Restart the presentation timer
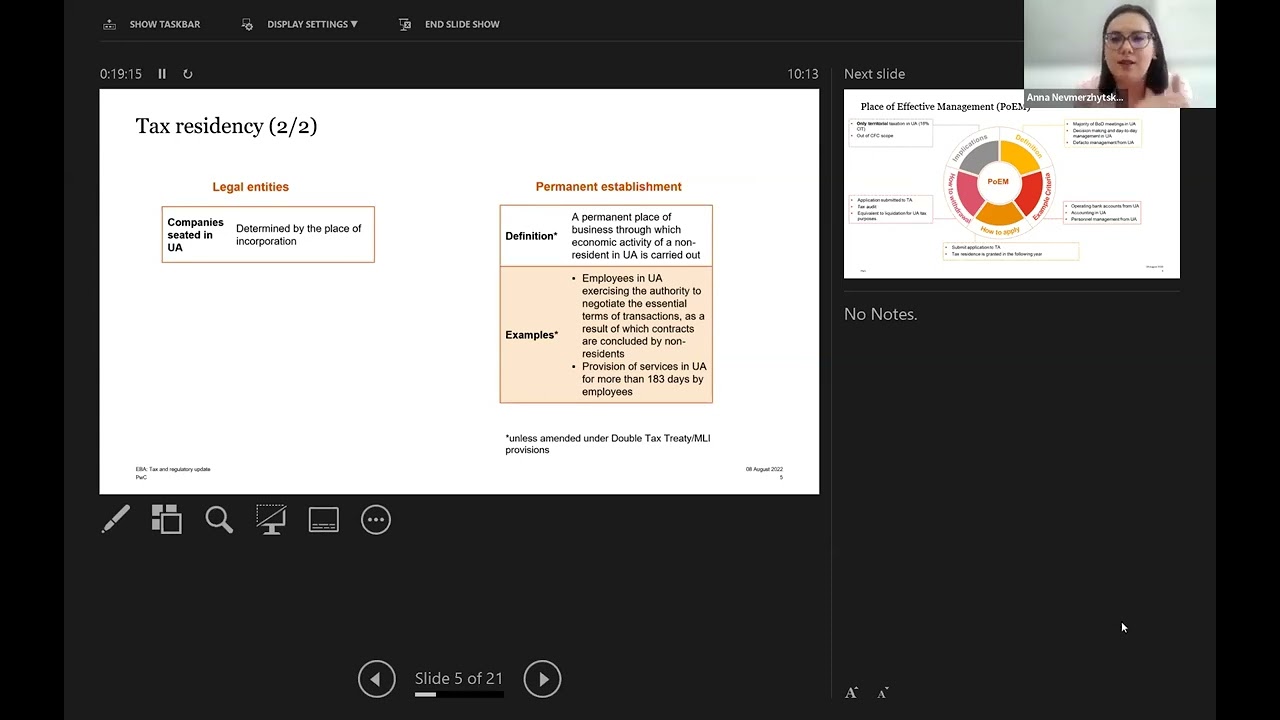Screen dimensions: 1280x720 point(187,74)
